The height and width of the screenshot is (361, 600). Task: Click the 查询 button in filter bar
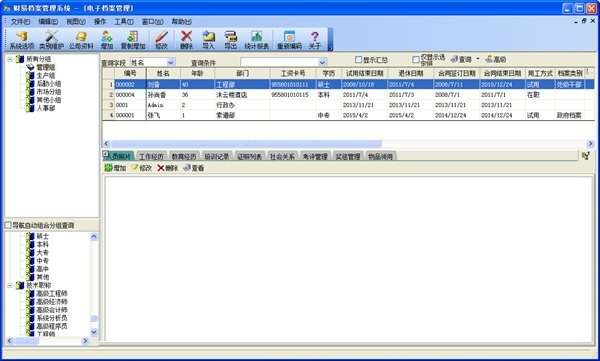(x=461, y=59)
